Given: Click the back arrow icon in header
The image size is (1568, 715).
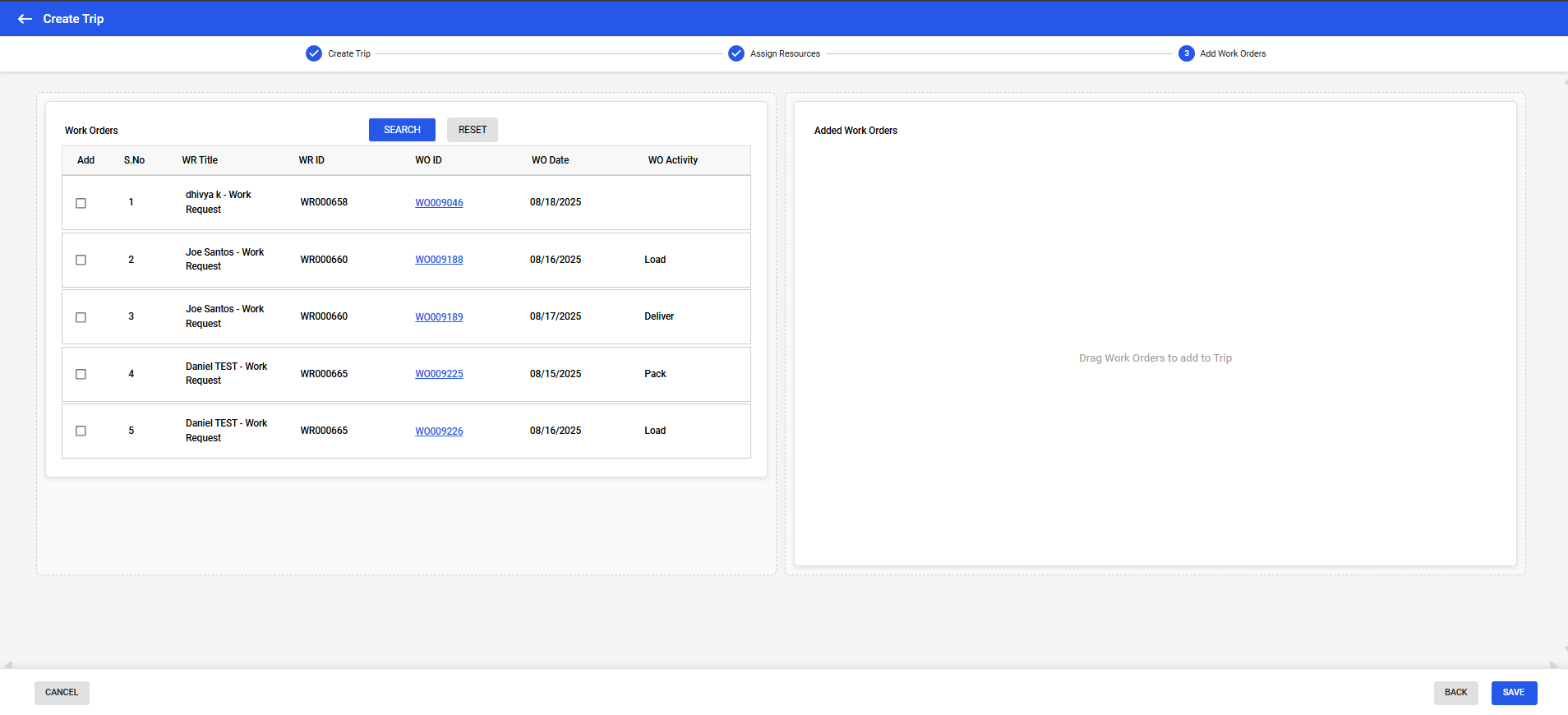Looking at the screenshot, I should click(x=25, y=19).
